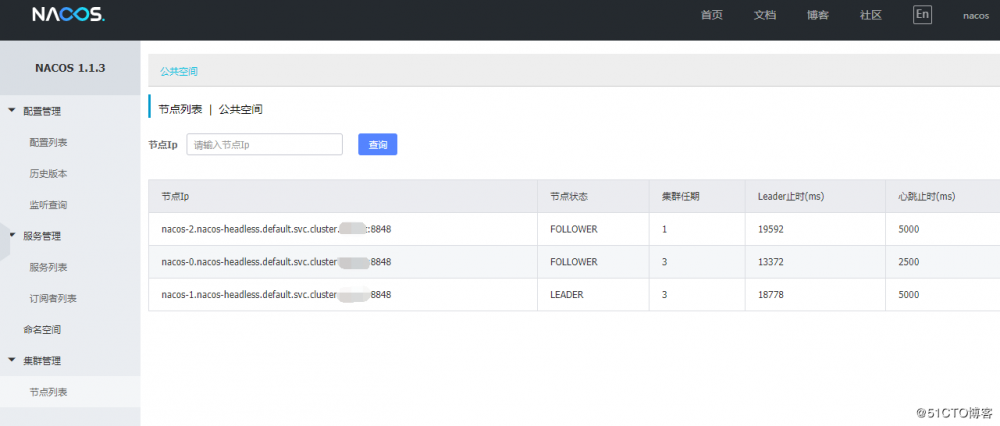Open 订阅者列表 in the sidebar

(53, 298)
